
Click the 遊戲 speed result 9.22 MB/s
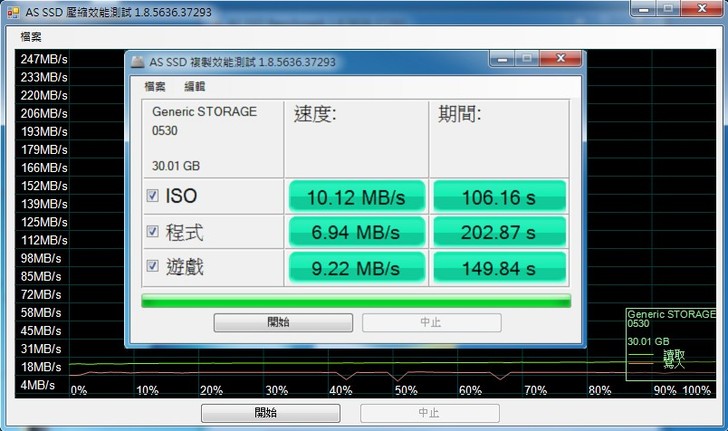357,268
